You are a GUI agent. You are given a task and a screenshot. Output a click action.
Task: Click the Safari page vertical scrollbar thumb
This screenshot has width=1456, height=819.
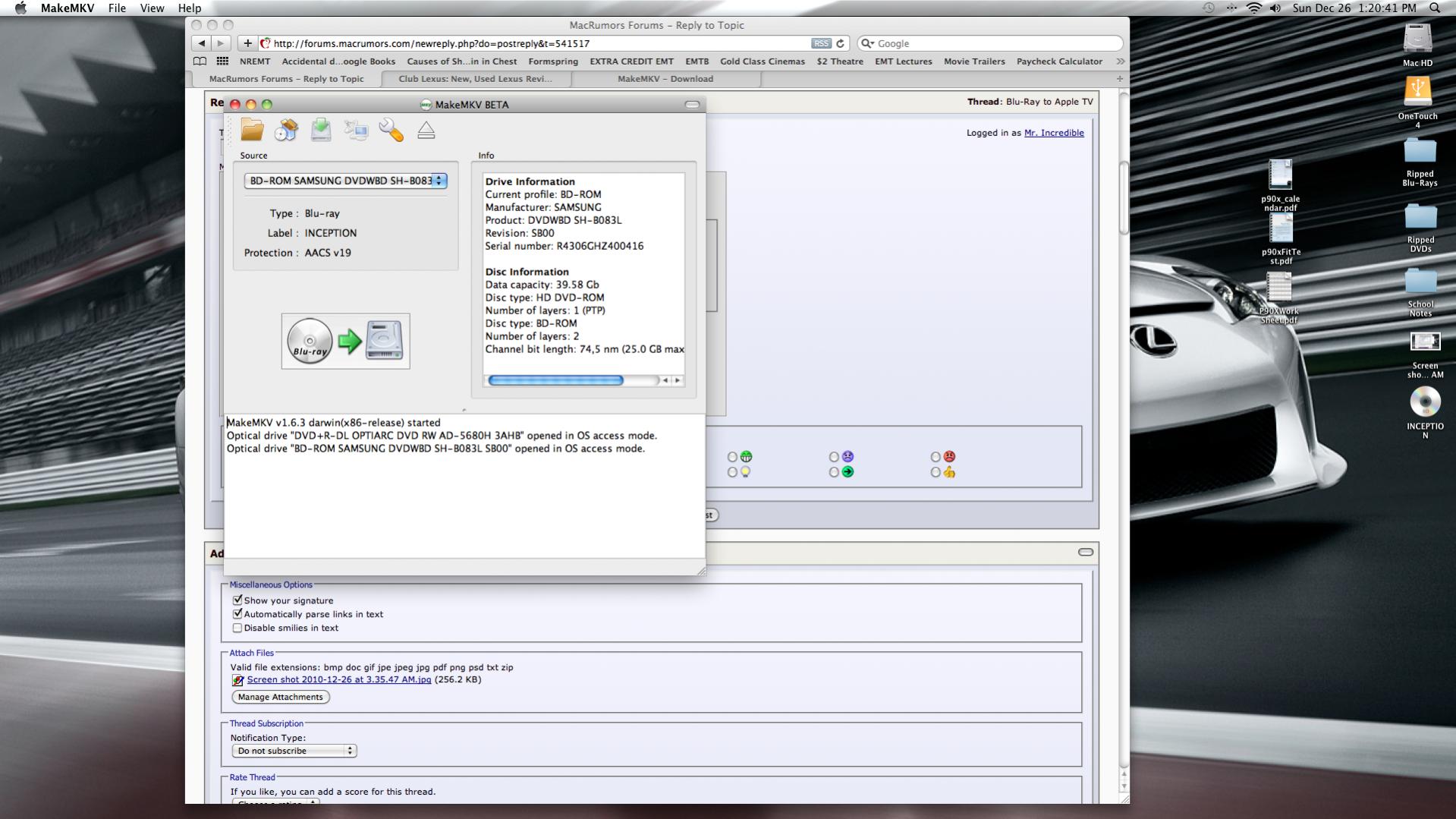pyautogui.click(x=1124, y=199)
